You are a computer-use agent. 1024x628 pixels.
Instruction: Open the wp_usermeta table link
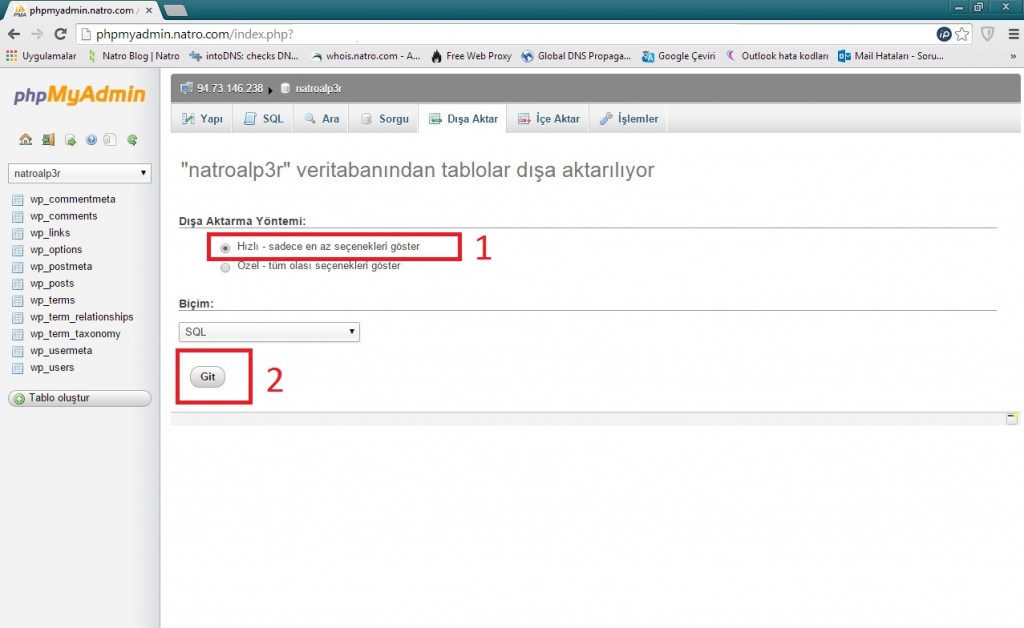[x=61, y=351]
